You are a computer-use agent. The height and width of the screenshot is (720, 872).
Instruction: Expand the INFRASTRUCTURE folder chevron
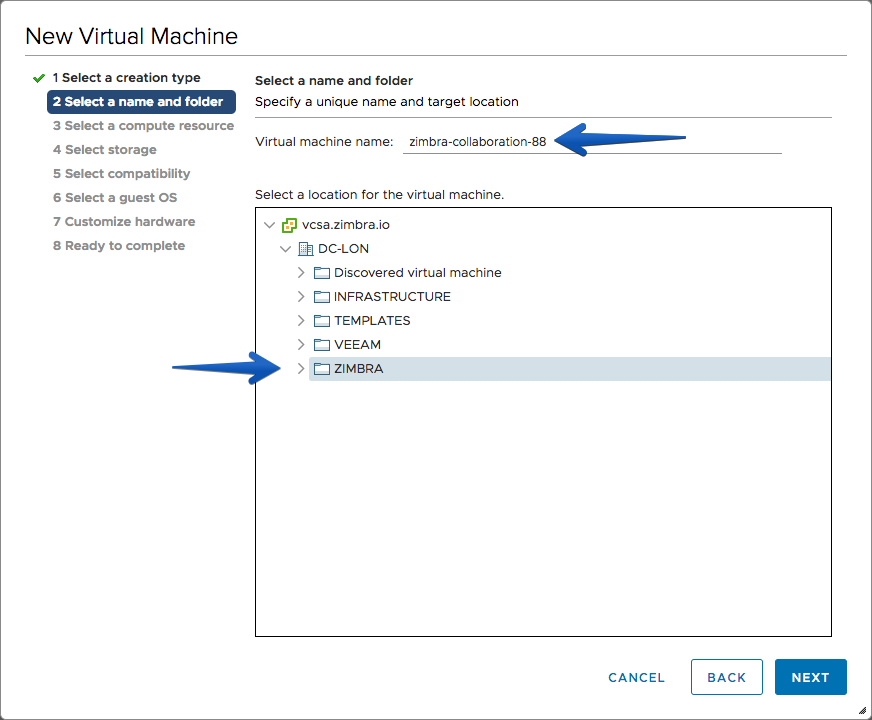tap(301, 297)
